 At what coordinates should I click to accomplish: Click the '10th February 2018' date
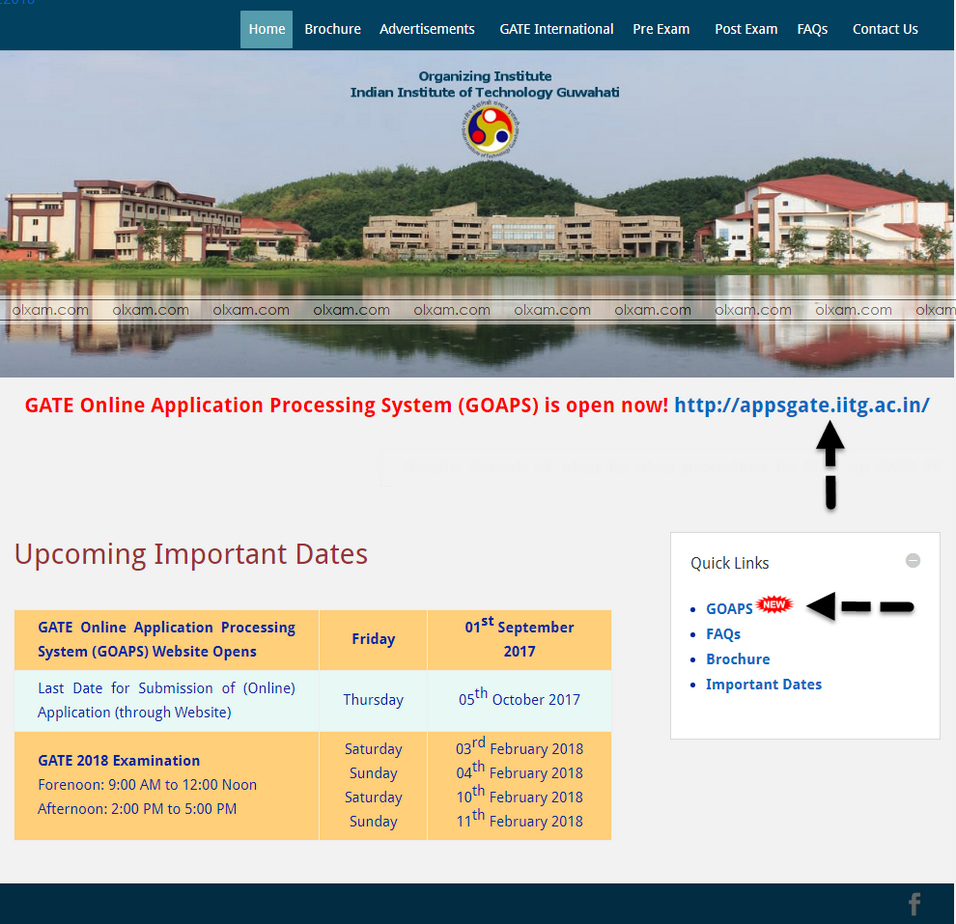pos(519,796)
